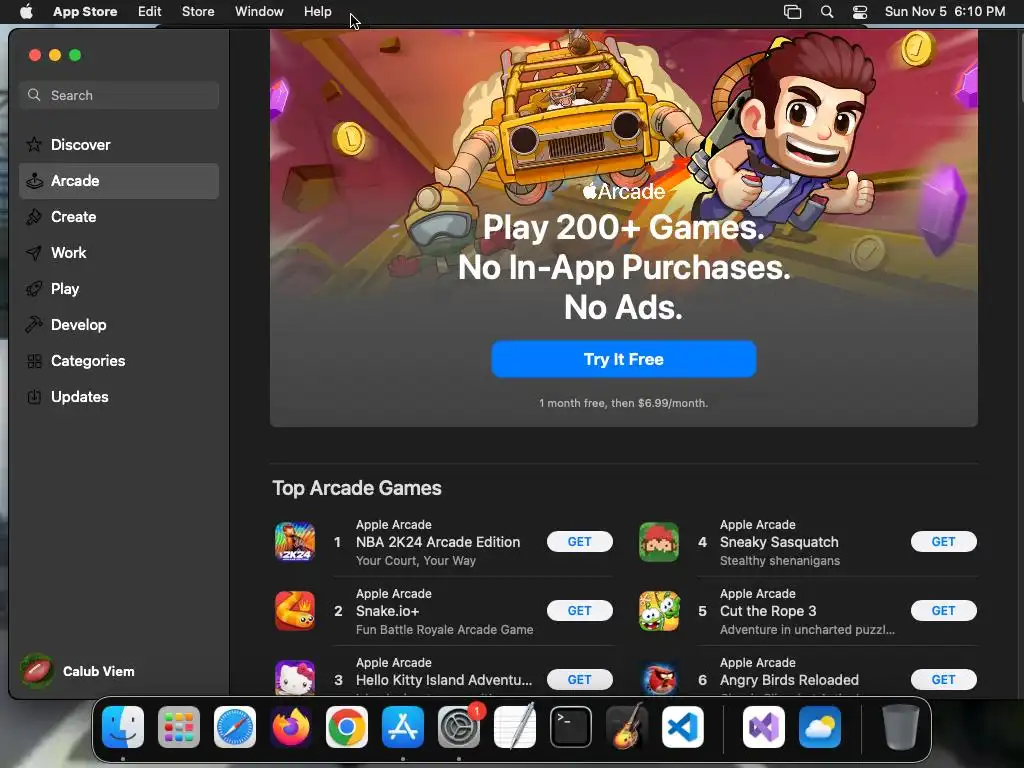Get Hello Kitty Island Adventure
The height and width of the screenshot is (768, 1024).
pos(580,680)
